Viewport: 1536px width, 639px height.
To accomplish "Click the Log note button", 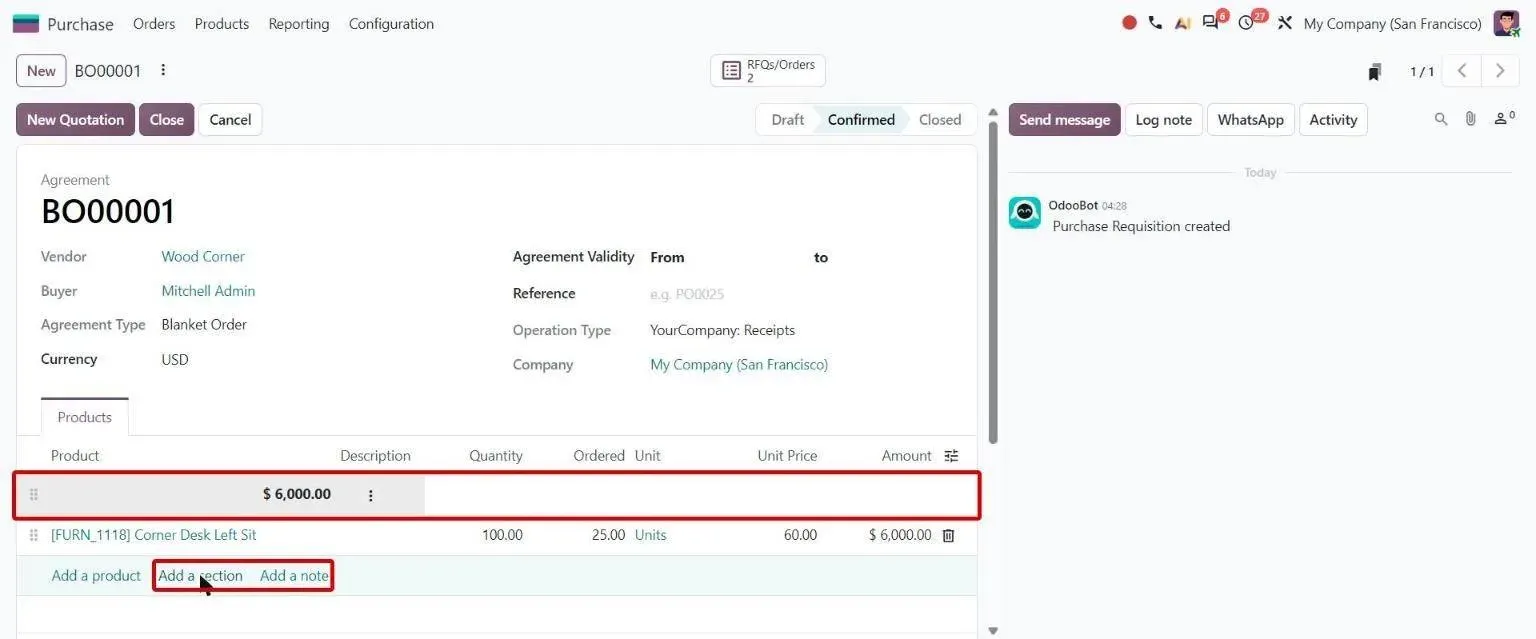I will tap(1164, 120).
